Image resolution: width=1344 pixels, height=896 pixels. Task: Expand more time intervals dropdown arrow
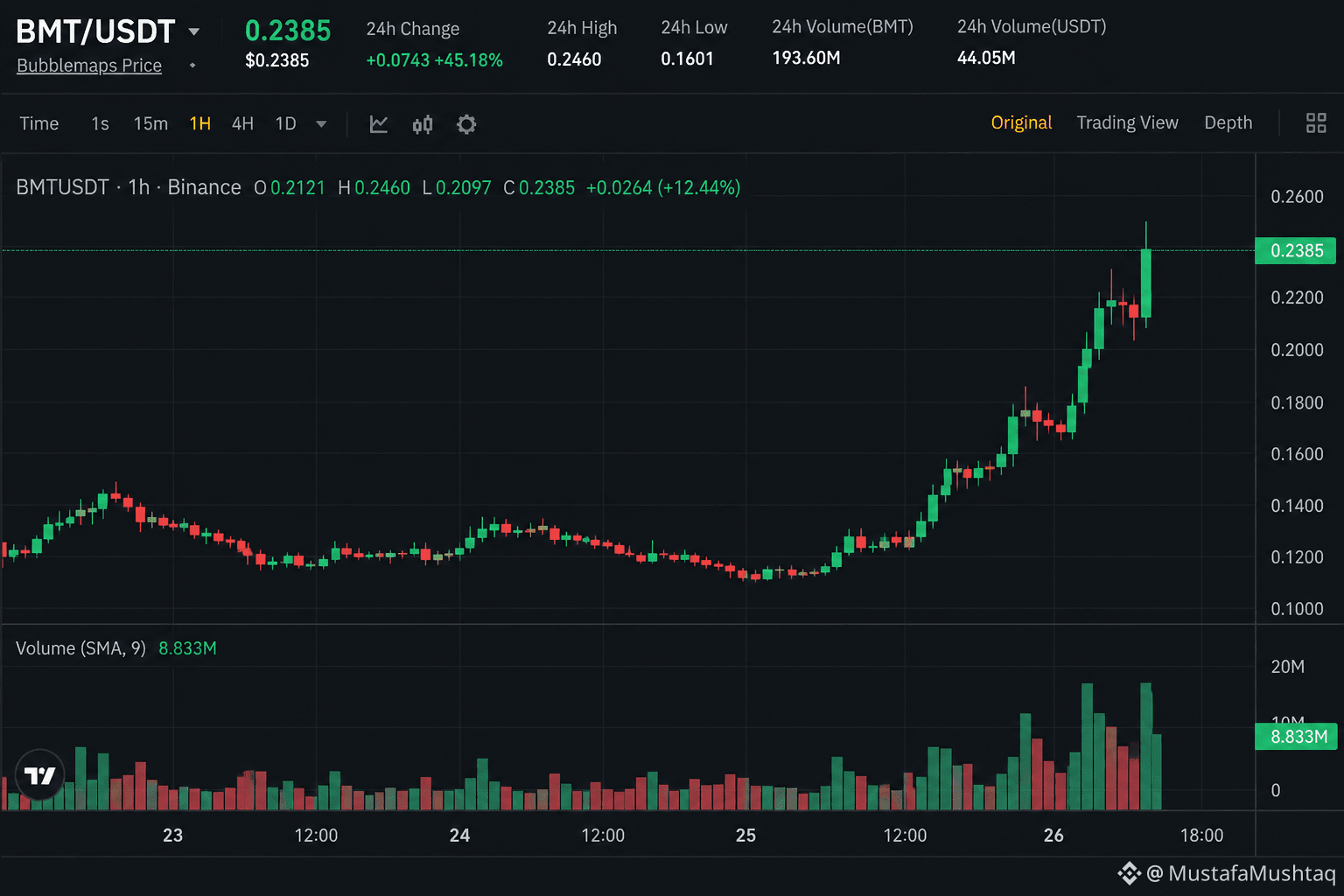click(x=321, y=124)
